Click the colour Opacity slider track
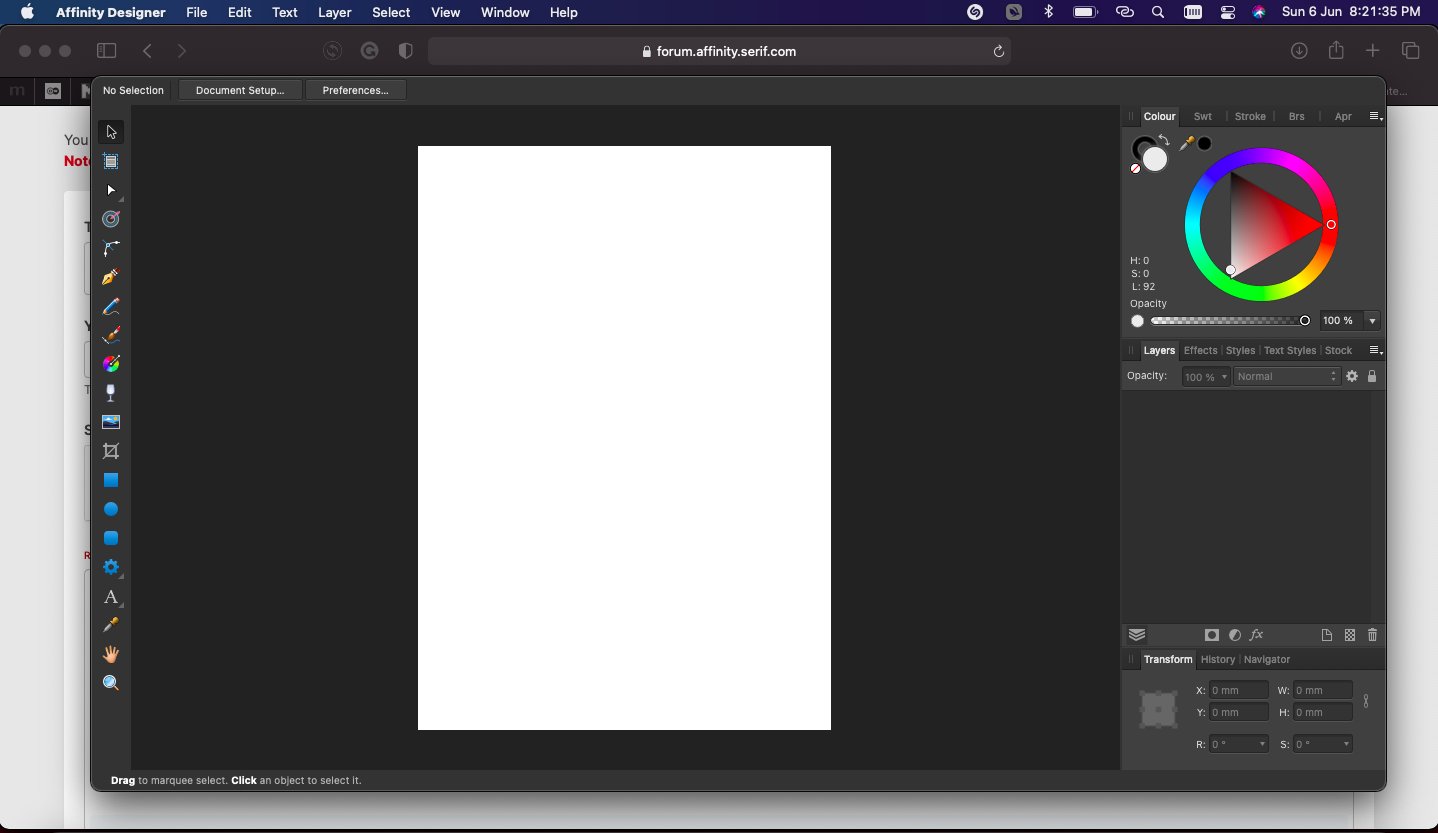 click(1227, 321)
